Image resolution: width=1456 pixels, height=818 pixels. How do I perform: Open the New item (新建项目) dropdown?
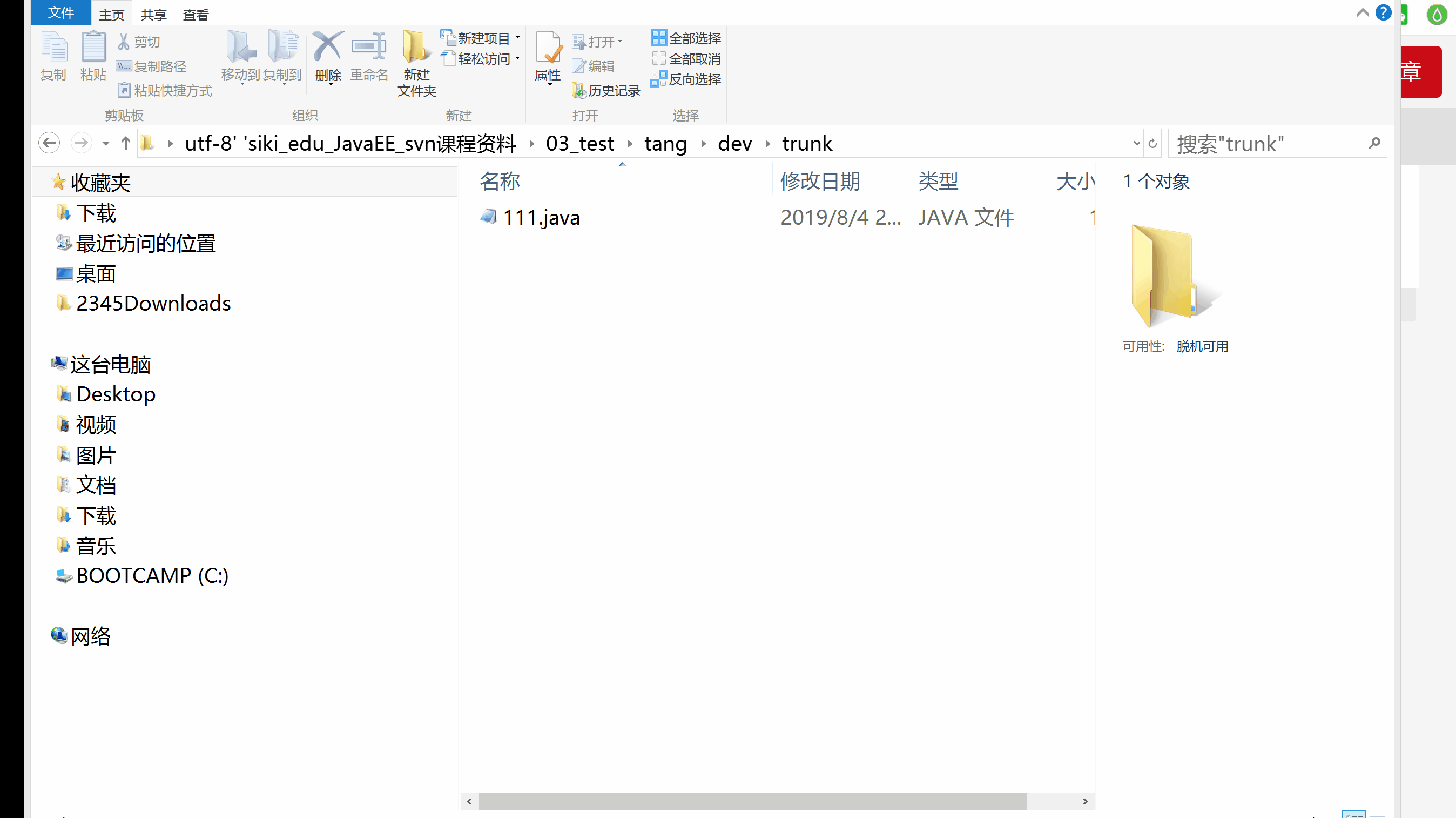(x=481, y=38)
